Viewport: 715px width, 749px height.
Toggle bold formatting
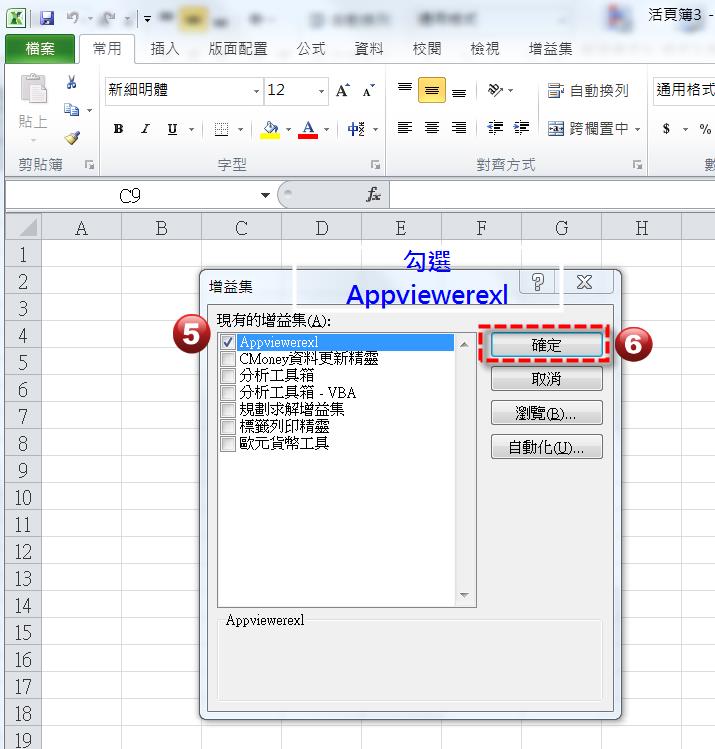[118, 128]
